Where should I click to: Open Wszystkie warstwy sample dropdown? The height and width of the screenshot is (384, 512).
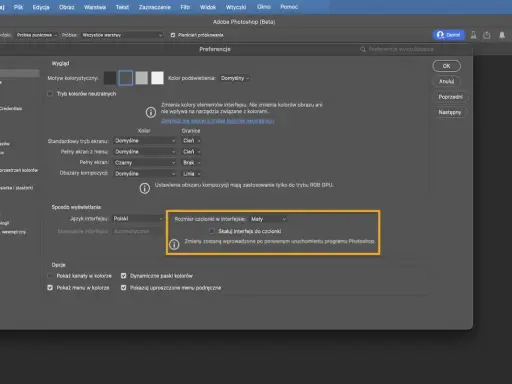click(122, 35)
